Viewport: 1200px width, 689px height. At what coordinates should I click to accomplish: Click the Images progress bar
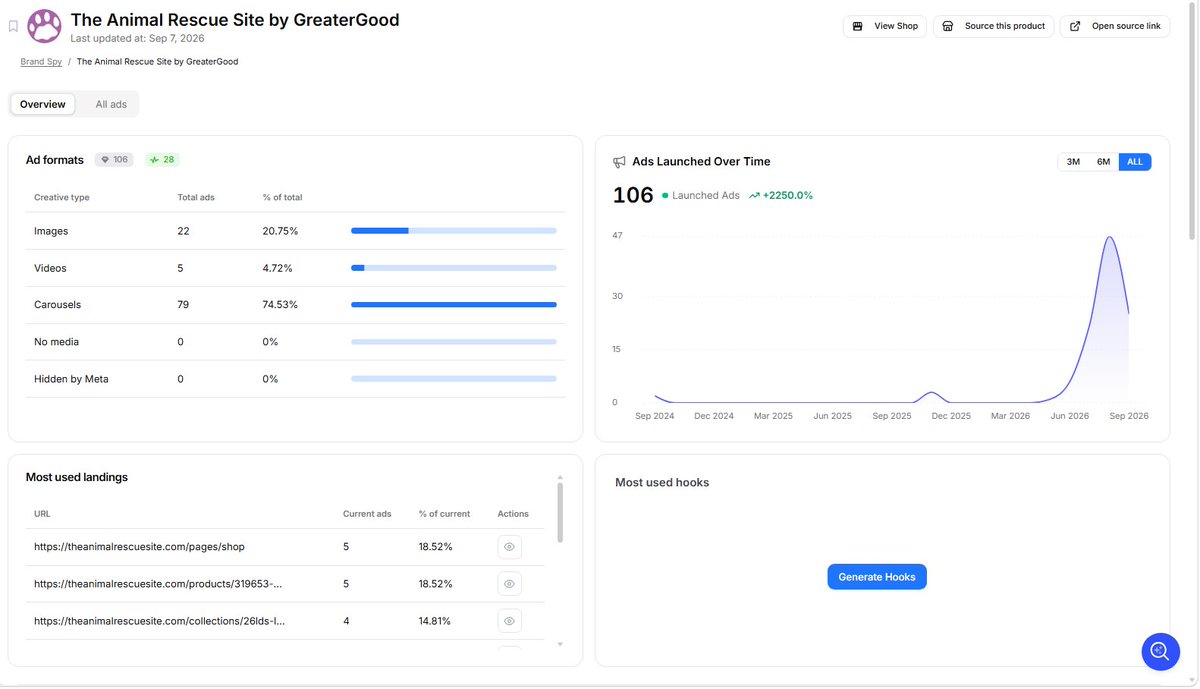454,231
